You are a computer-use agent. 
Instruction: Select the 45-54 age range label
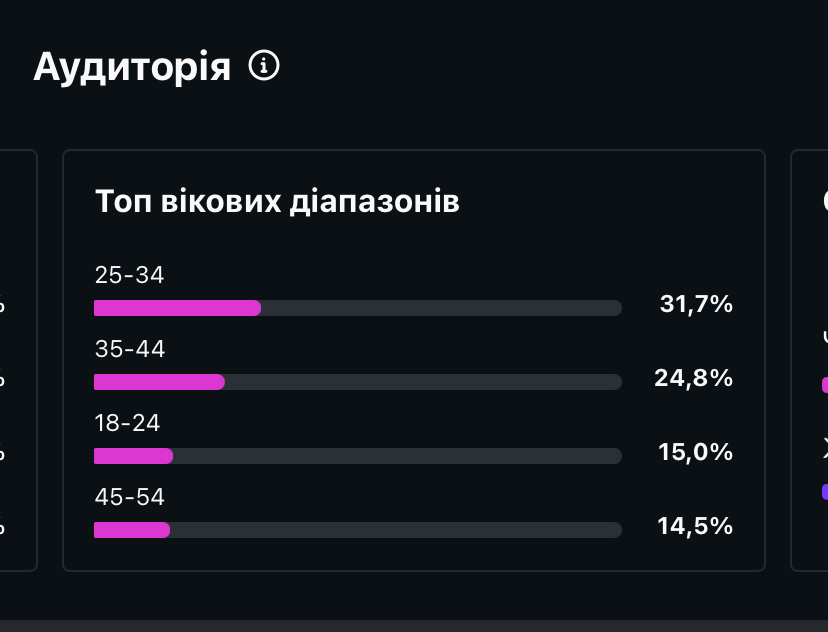point(130,497)
